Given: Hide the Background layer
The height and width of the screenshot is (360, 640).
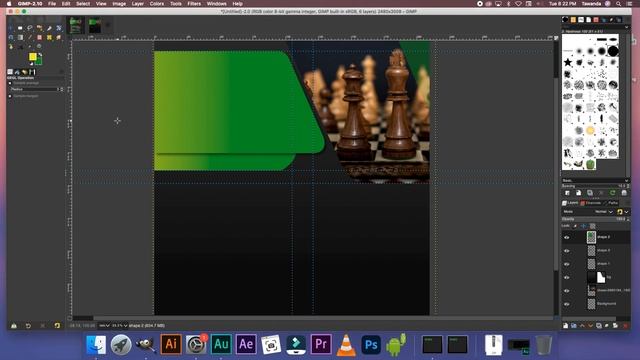Looking at the screenshot, I should tap(567, 304).
